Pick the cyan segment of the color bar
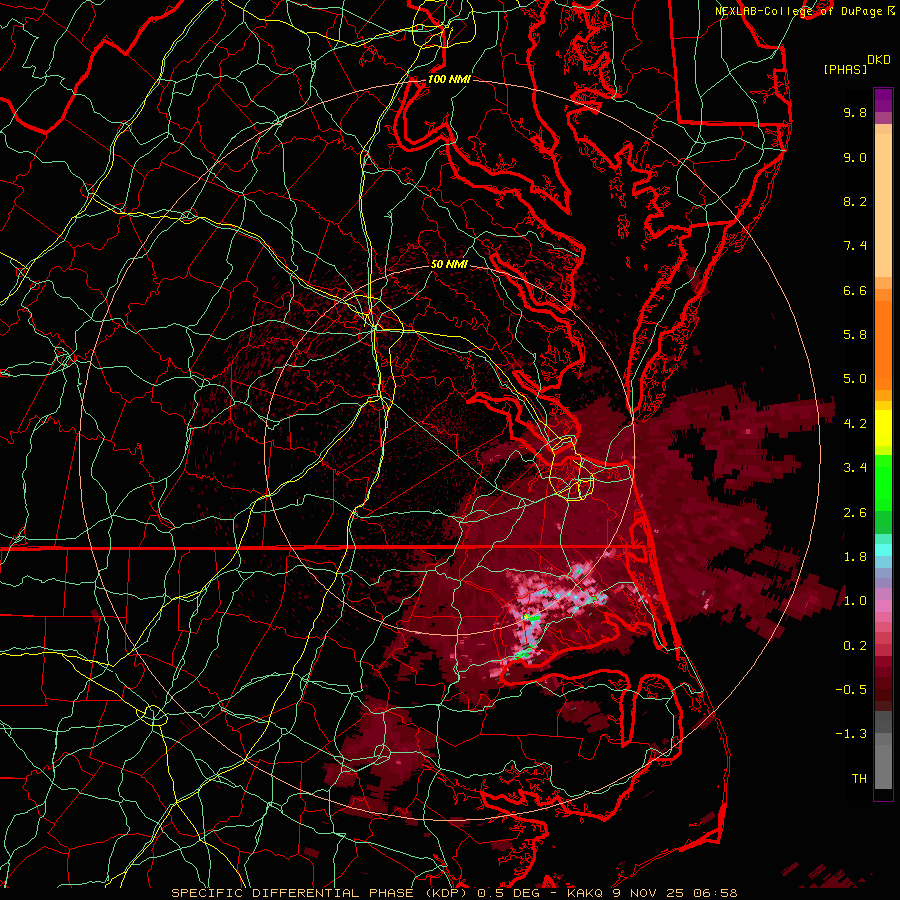Image resolution: width=900 pixels, height=900 pixels. pos(883,550)
